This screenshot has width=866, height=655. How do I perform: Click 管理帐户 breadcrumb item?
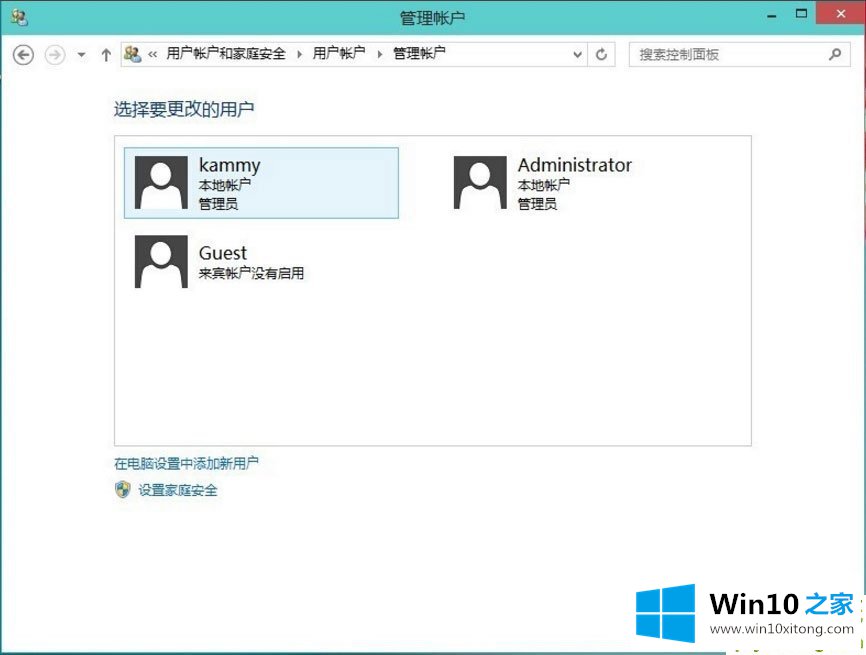point(419,54)
